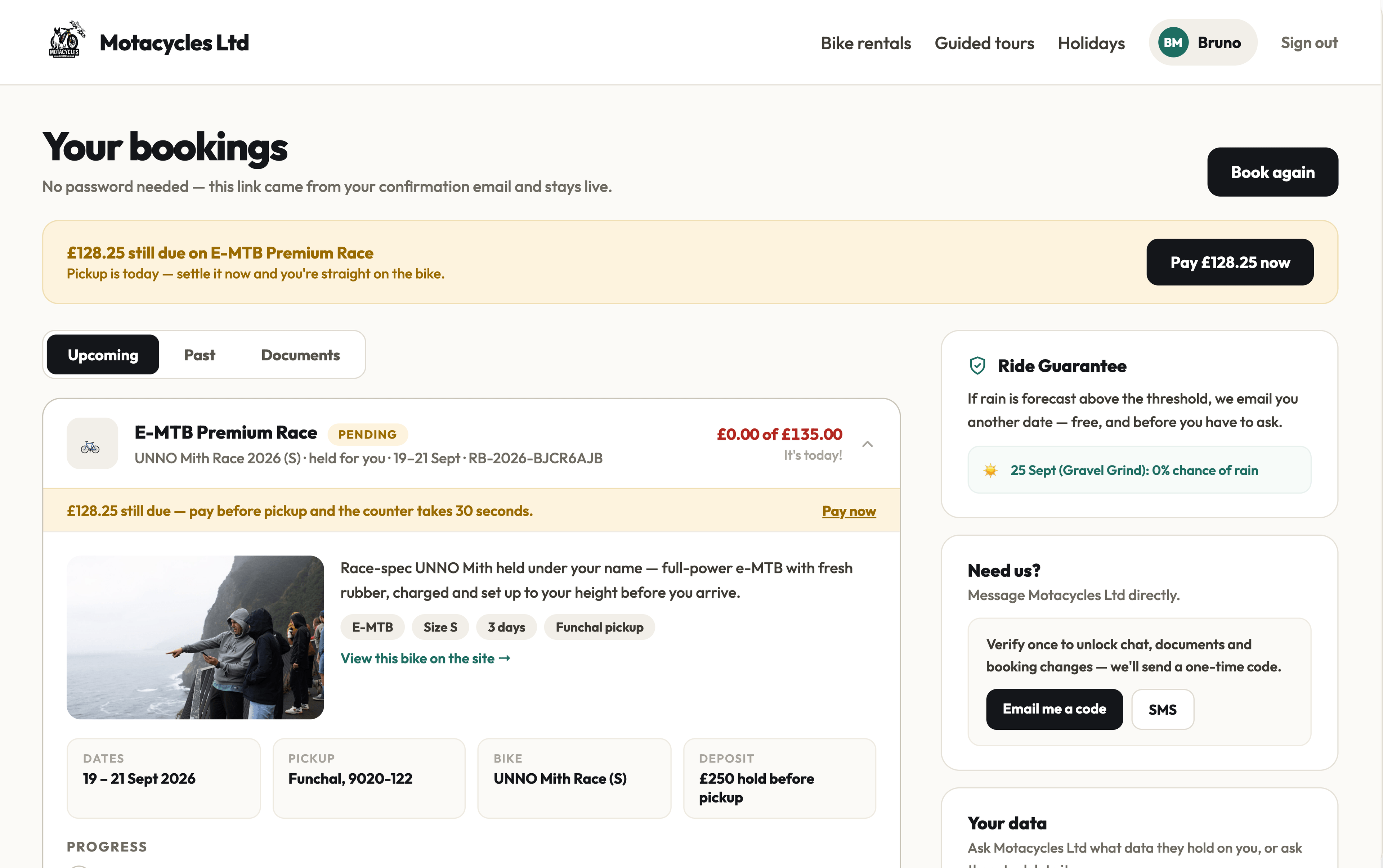Open the Documents tab
This screenshot has height=868, width=1383.
pos(300,355)
